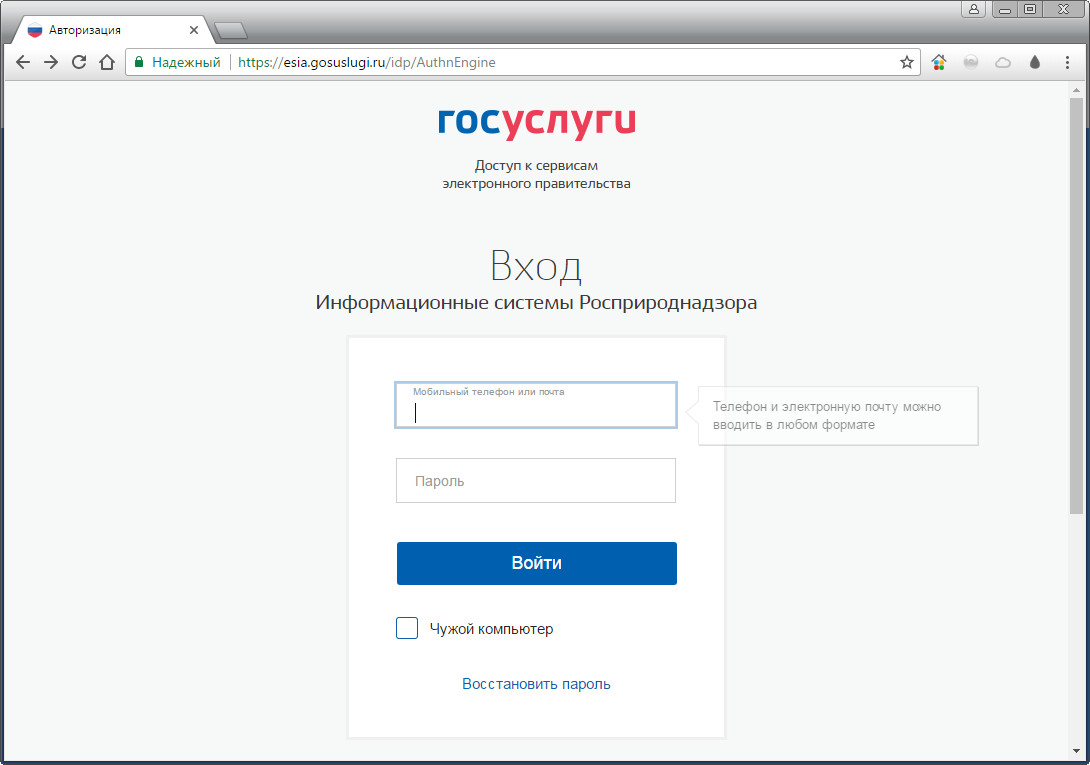Open Chrome's three-dot menu

[1067, 63]
